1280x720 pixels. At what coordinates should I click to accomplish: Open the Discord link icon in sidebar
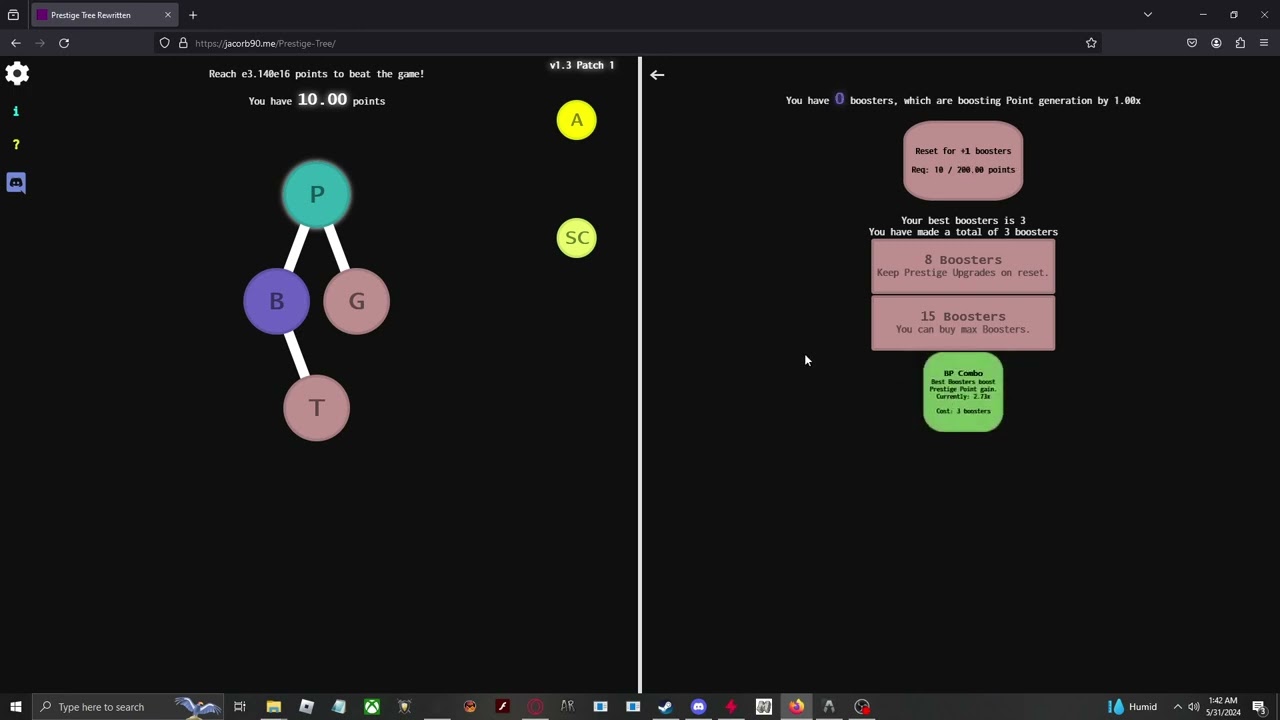(16, 183)
